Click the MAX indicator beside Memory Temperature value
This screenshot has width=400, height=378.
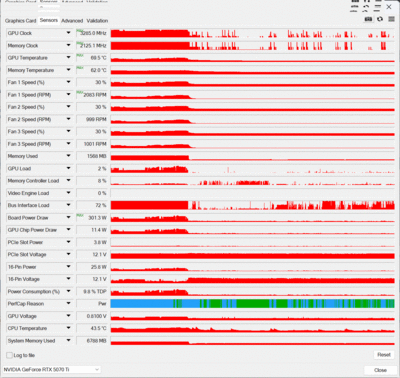(80, 67)
